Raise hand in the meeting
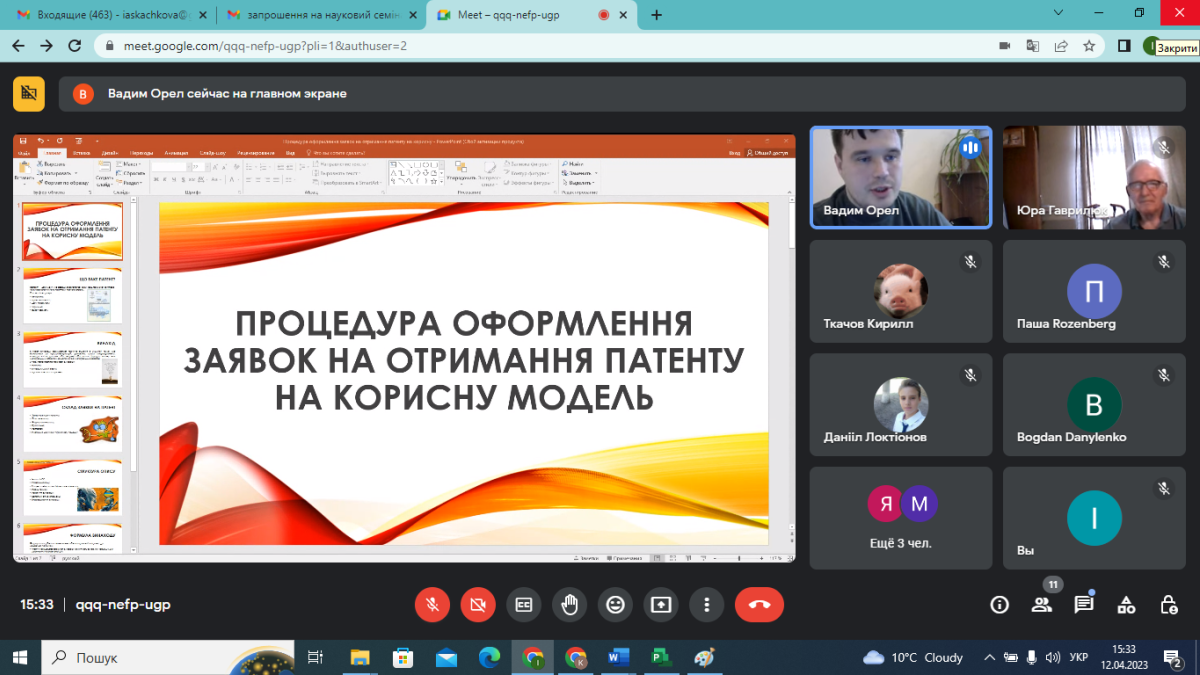Image resolution: width=1200 pixels, height=675 pixels. pyautogui.click(x=570, y=604)
